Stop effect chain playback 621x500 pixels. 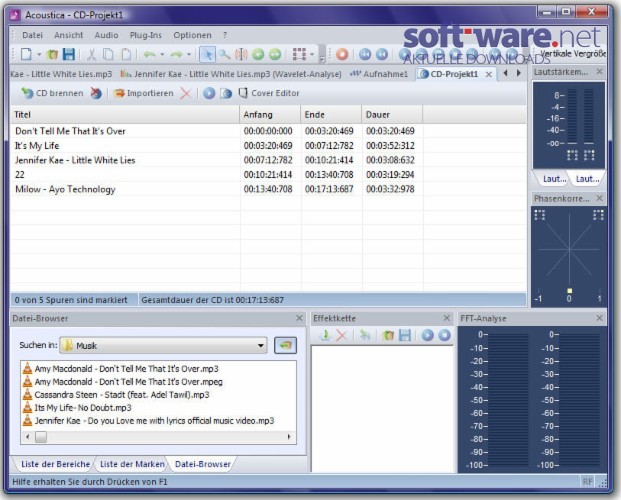click(x=444, y=335)
